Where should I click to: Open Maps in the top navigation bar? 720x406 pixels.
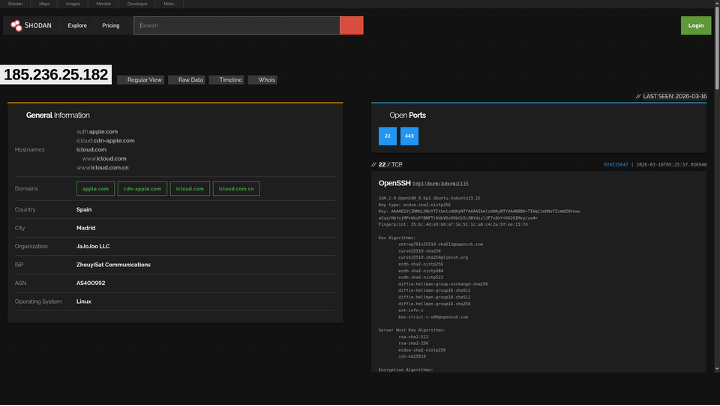point(45,4)
